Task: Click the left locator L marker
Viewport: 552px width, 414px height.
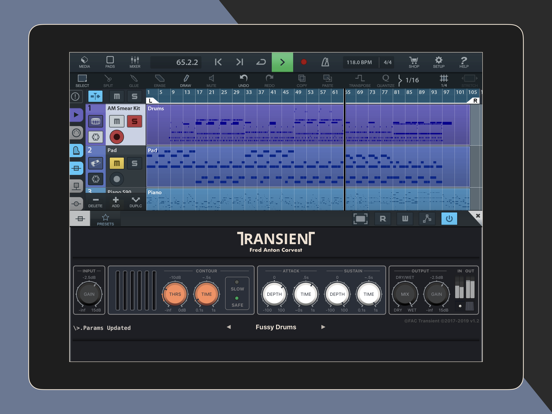Action: click(151, 101)
